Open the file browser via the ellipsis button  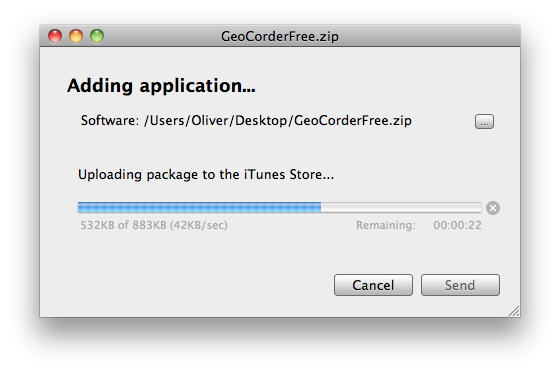pyautogui.click(x=484, y=121)
